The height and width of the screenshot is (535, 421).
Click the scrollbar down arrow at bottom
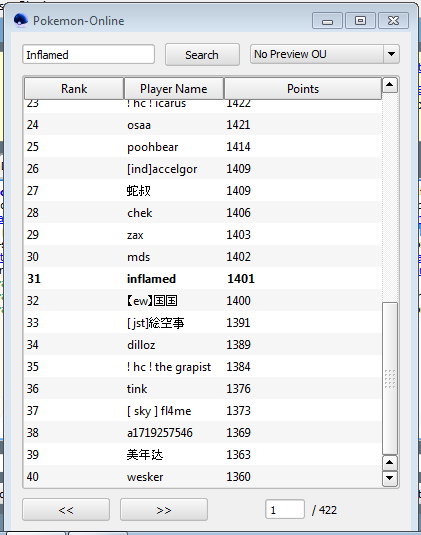point(390,478)
